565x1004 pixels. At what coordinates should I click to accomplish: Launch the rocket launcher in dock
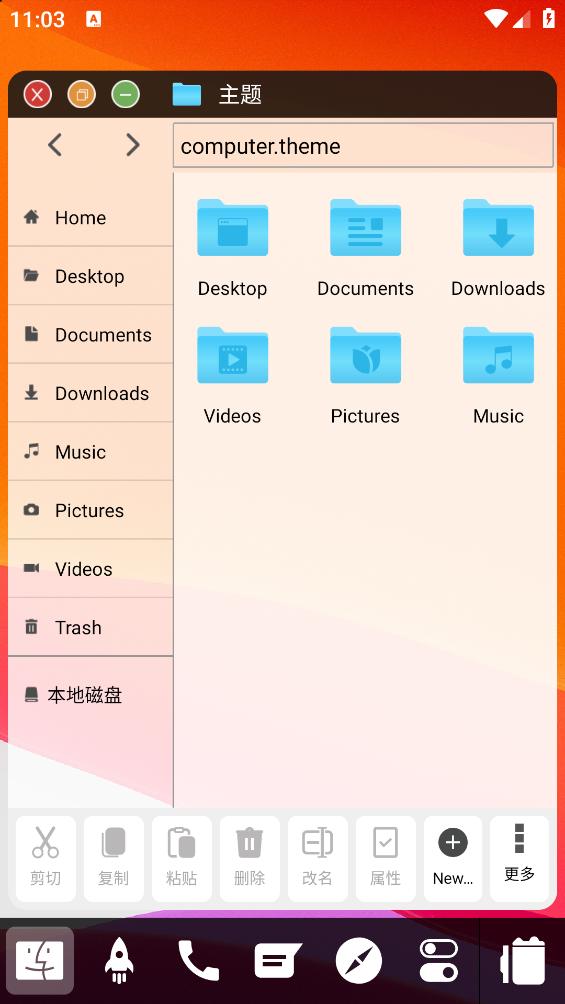119,960
